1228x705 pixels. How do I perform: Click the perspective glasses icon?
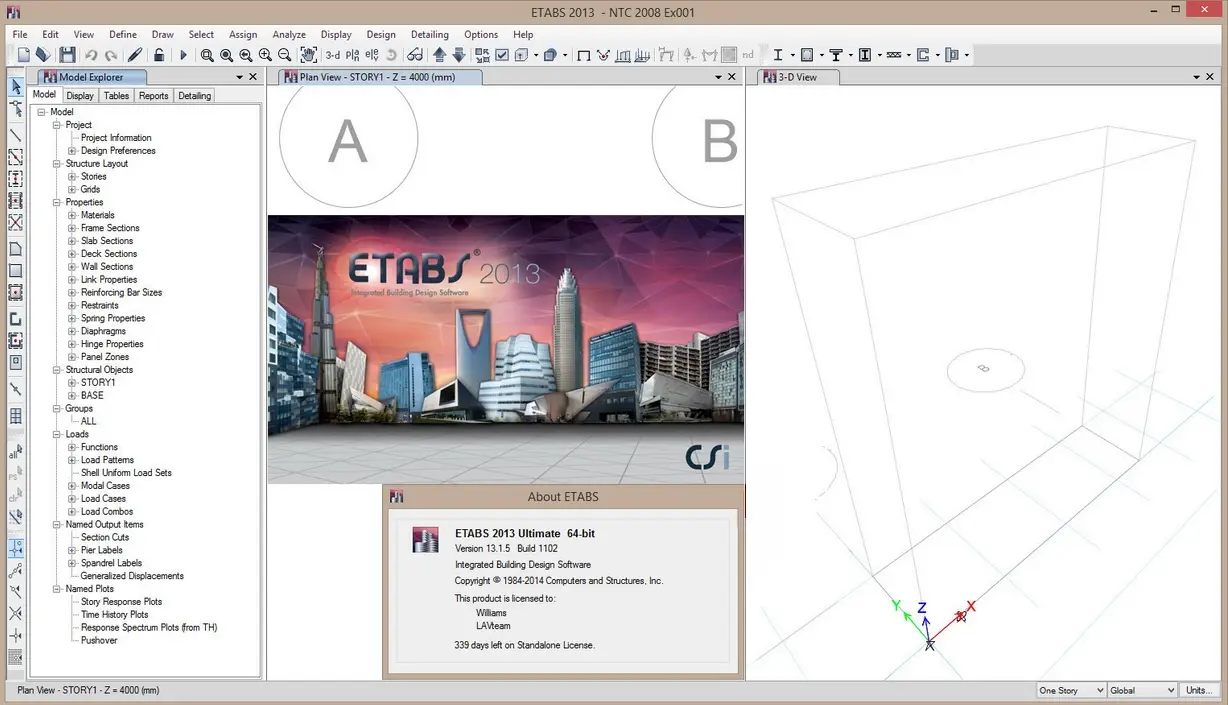point(415,55)
